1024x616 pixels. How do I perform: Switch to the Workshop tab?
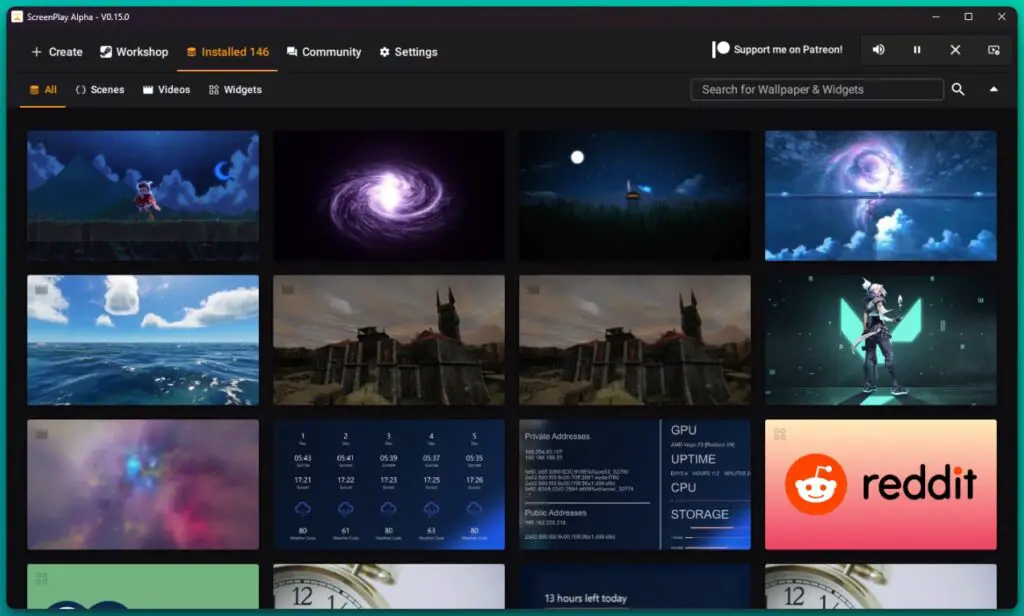click(x=134, y=52)
